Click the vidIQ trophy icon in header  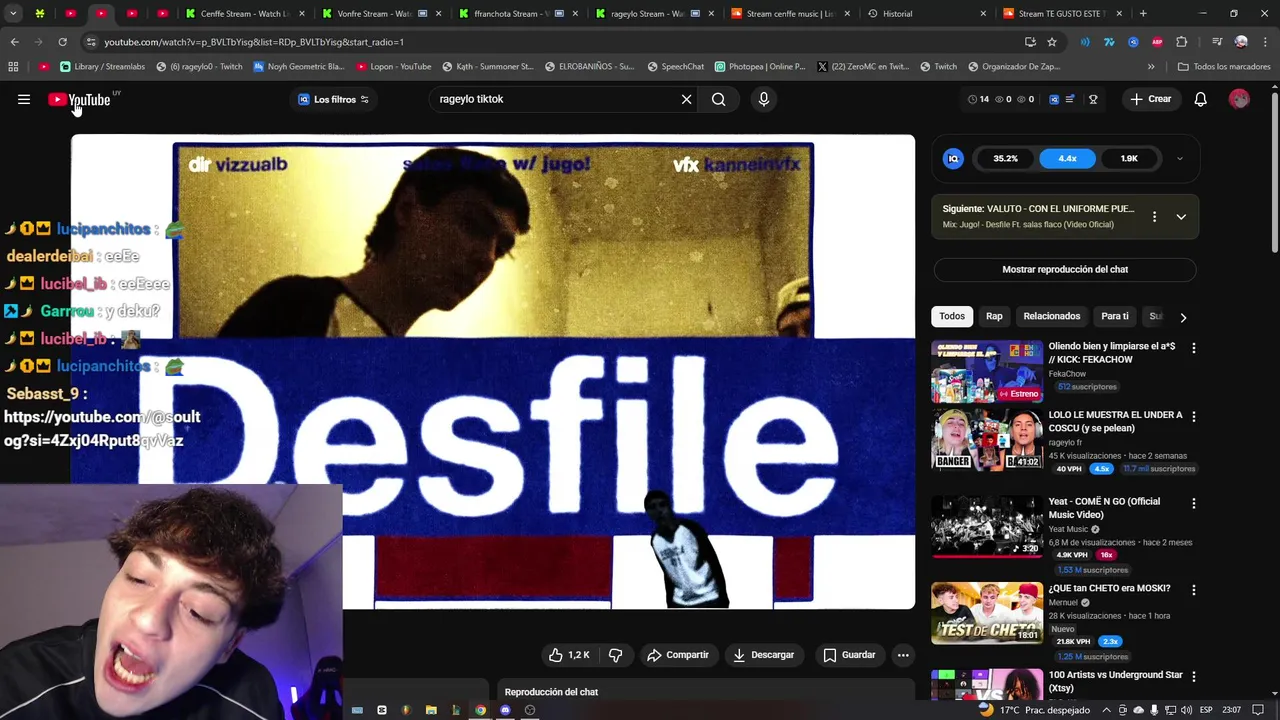pyautogui.click(x=1093, y=99)
